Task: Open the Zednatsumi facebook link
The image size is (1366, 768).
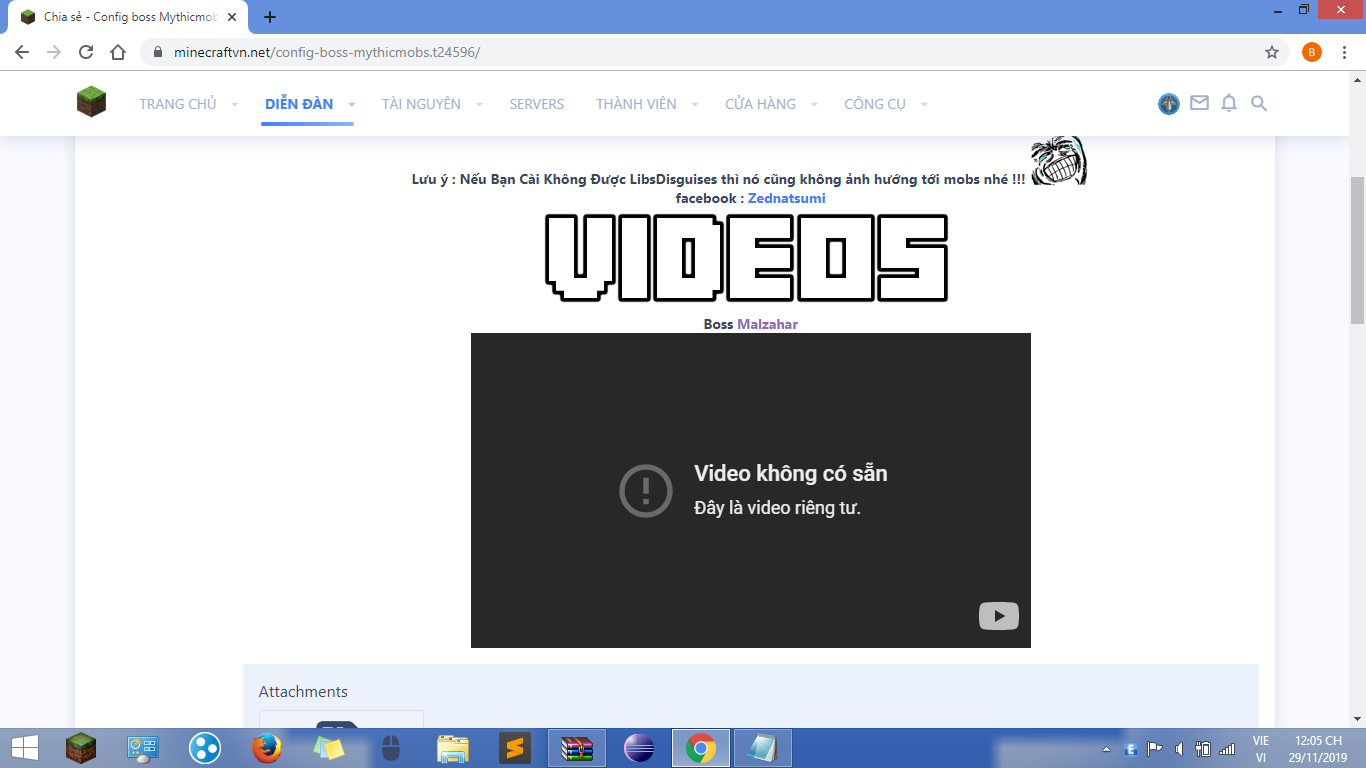Action: (787, 198)
